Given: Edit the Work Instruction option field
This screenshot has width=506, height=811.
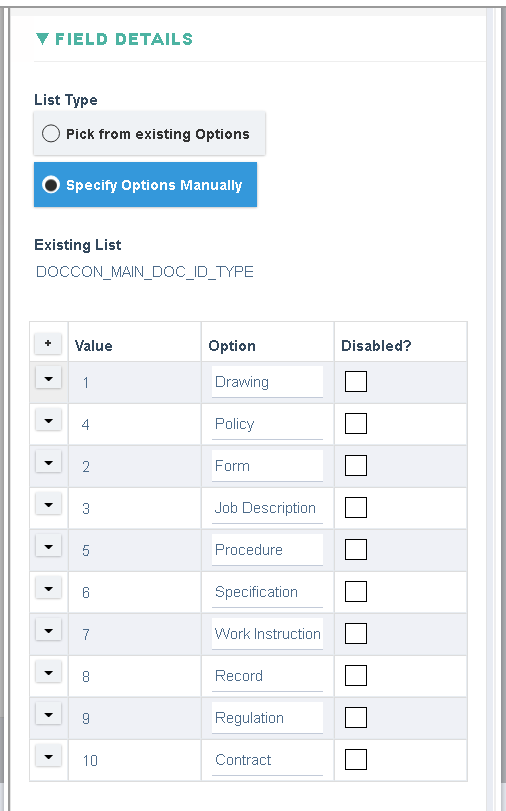Looking at the screenshot, I should [267, 634].
